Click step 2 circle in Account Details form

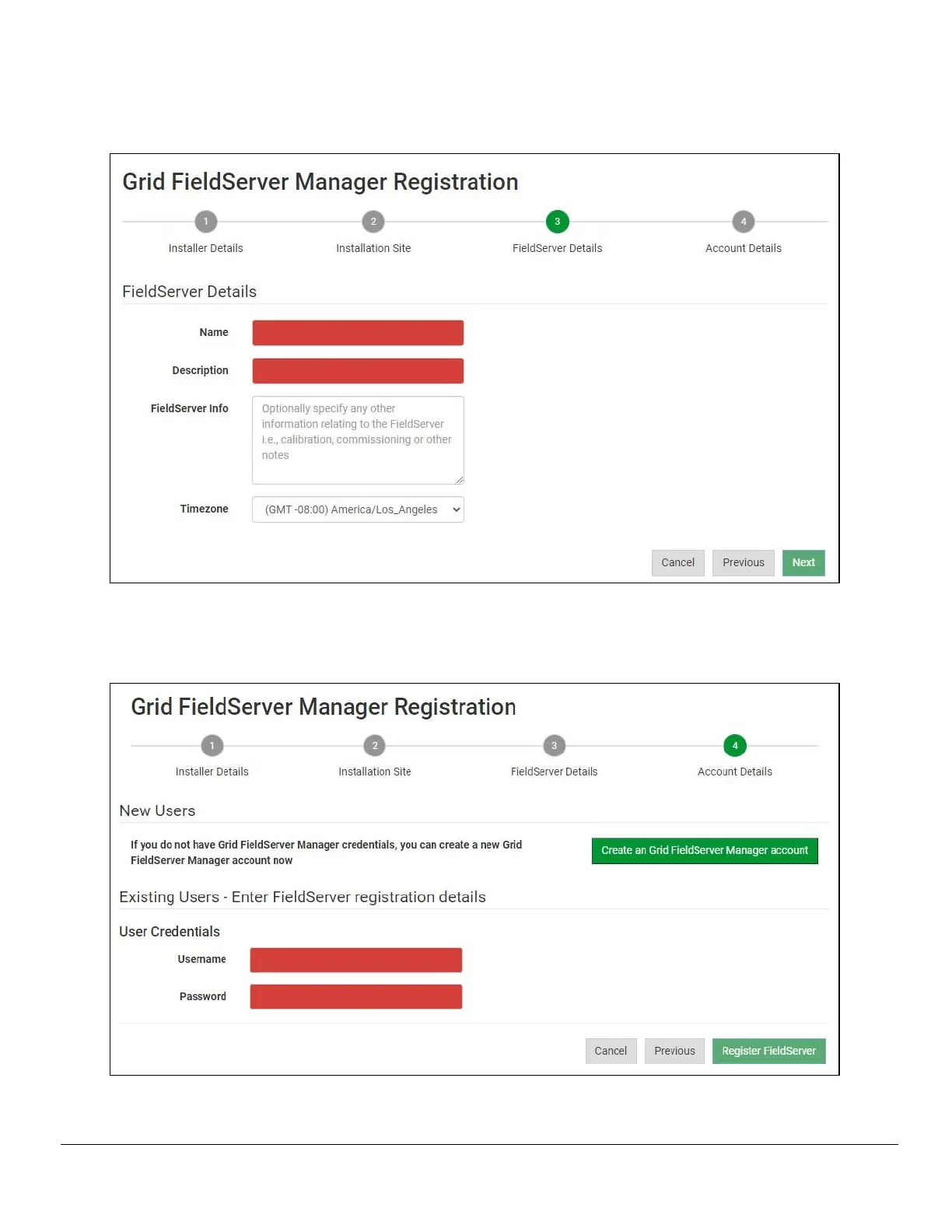point(375,746)
